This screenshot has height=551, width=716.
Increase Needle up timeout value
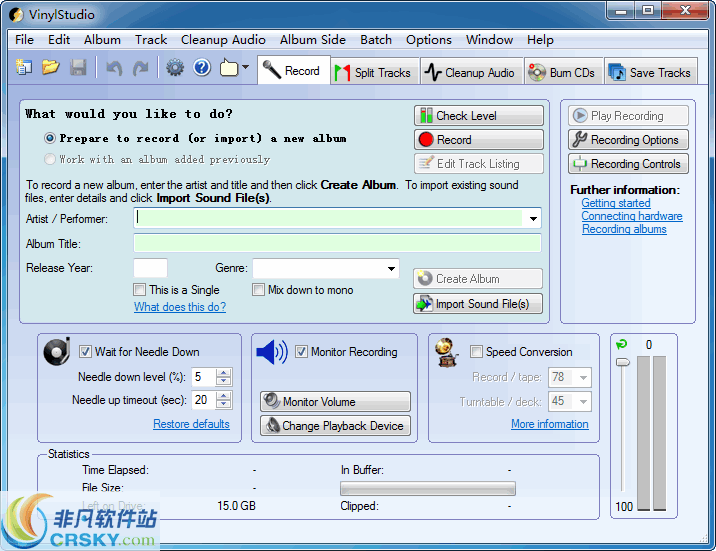[x=223, y=395]
